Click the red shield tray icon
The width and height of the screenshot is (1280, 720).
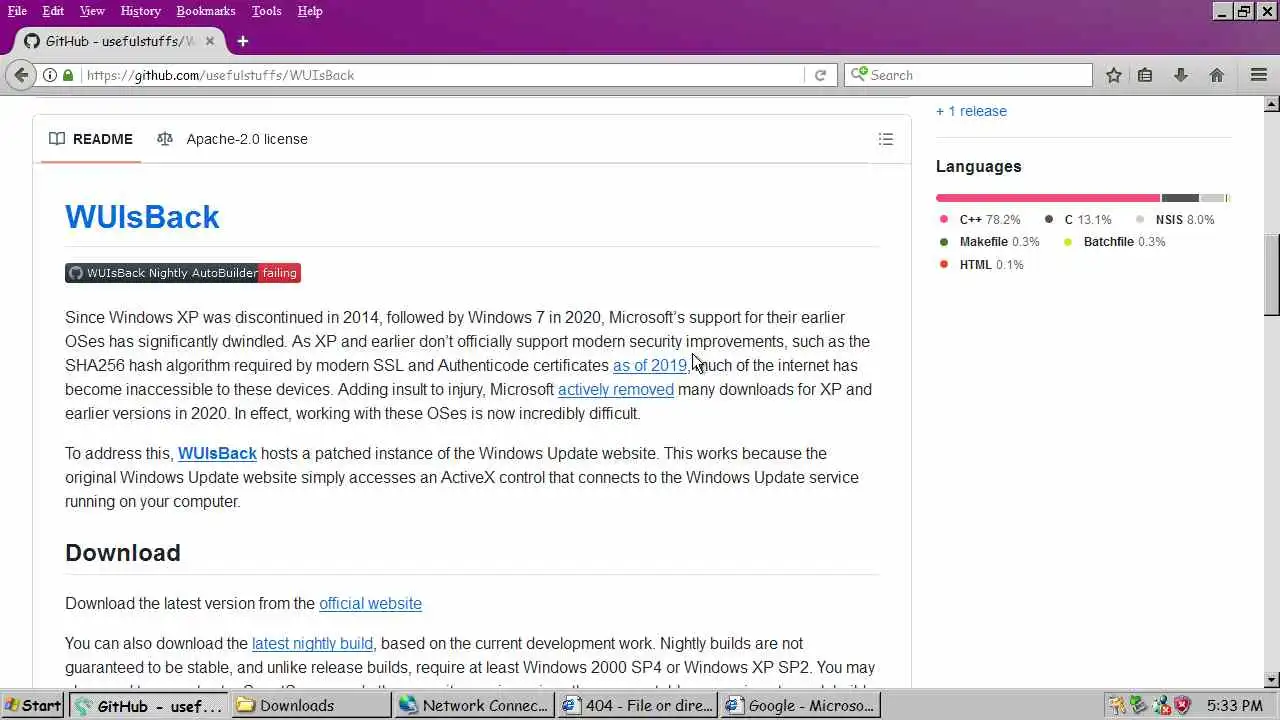point(1182,705)
